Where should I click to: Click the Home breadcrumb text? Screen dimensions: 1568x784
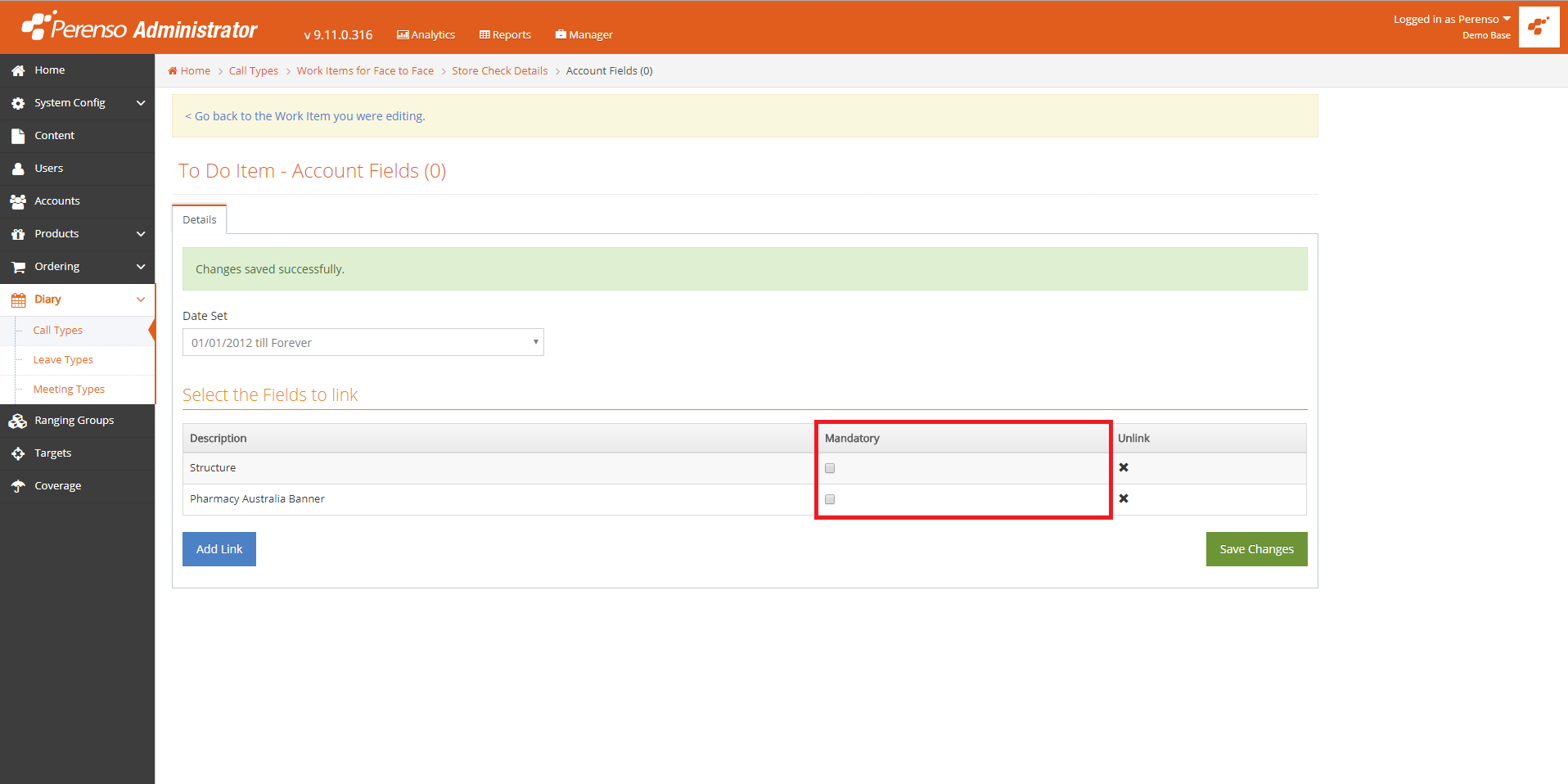pos(196,71)
